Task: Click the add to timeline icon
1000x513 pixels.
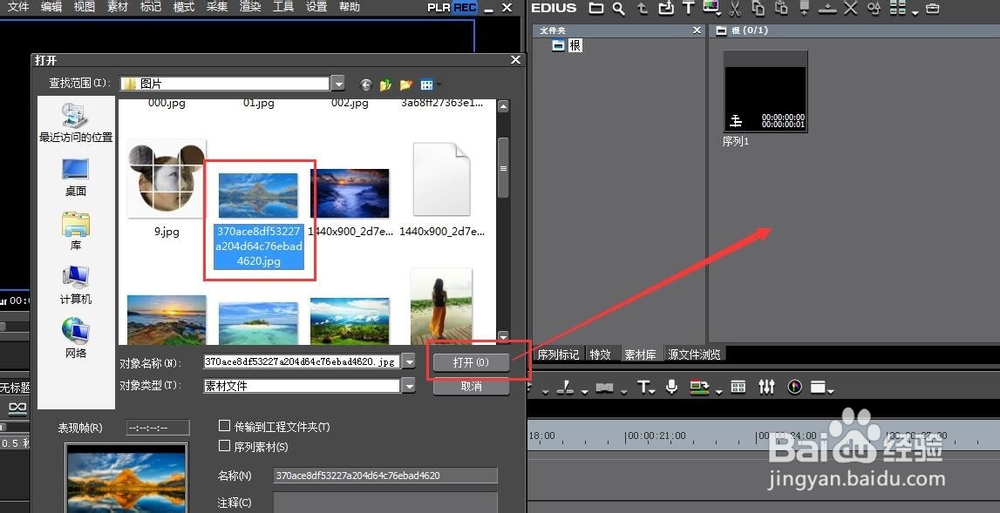Action: (x=827, y=8)
